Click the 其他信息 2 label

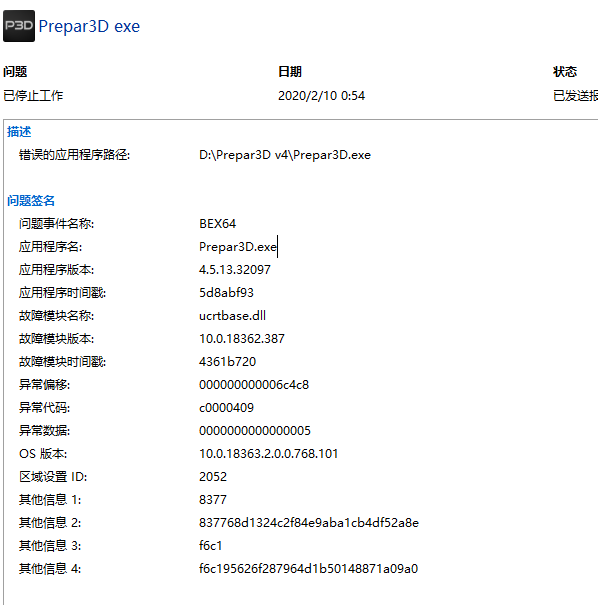50,523
